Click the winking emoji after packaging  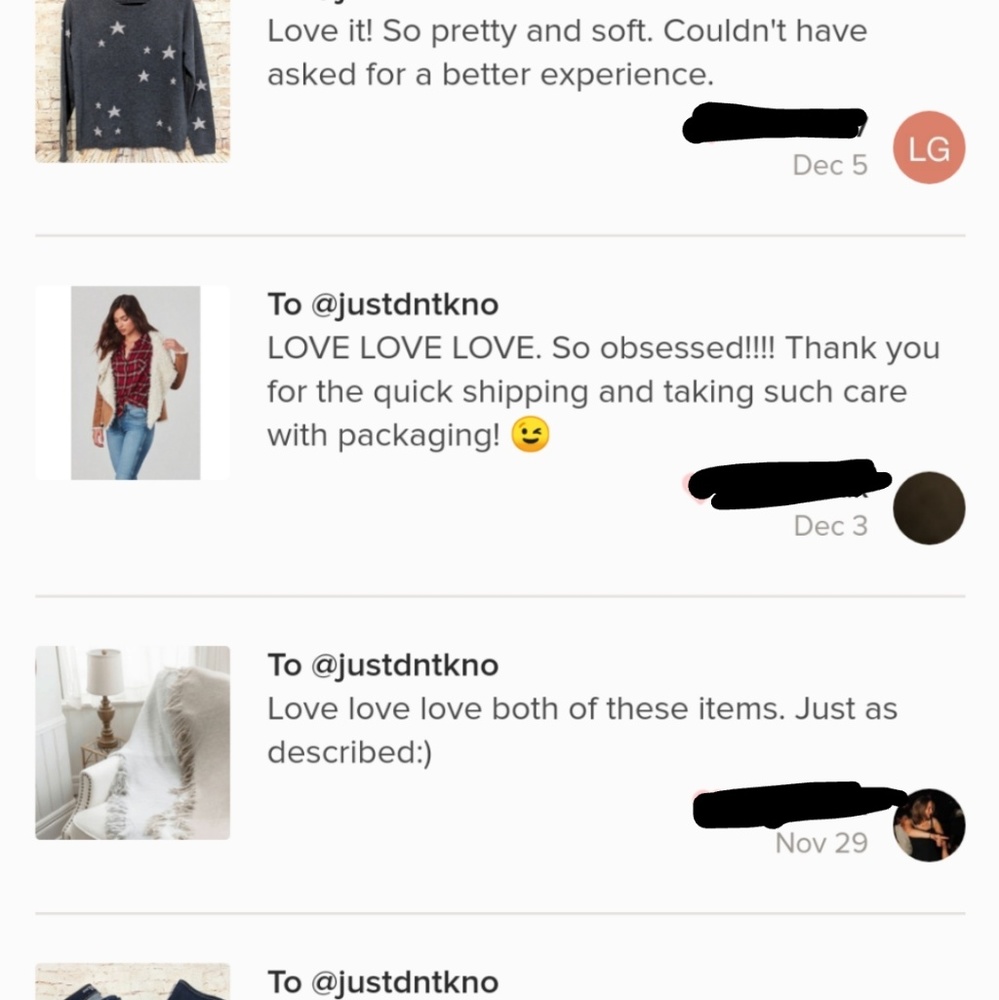pos(530,435)
